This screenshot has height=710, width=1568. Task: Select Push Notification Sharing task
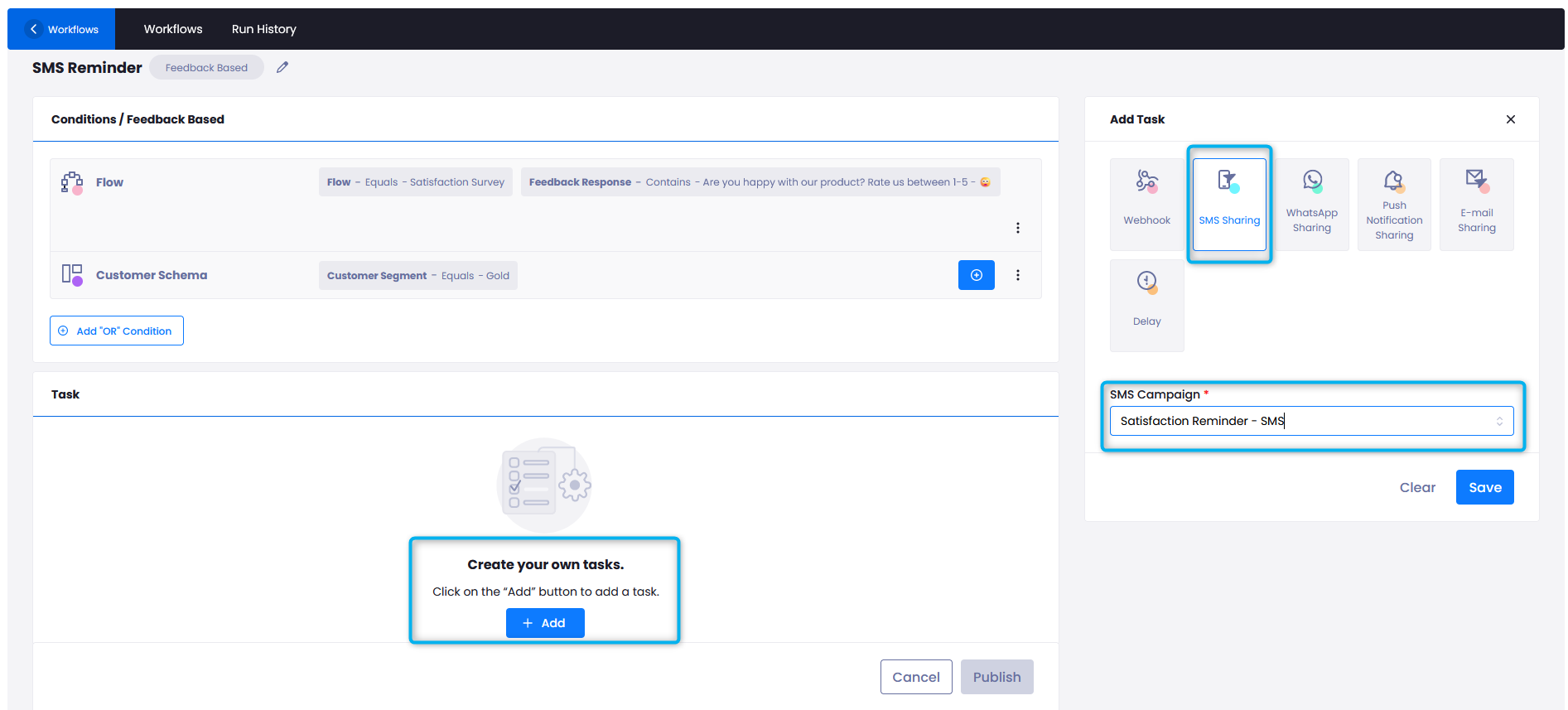point(1394,204)
